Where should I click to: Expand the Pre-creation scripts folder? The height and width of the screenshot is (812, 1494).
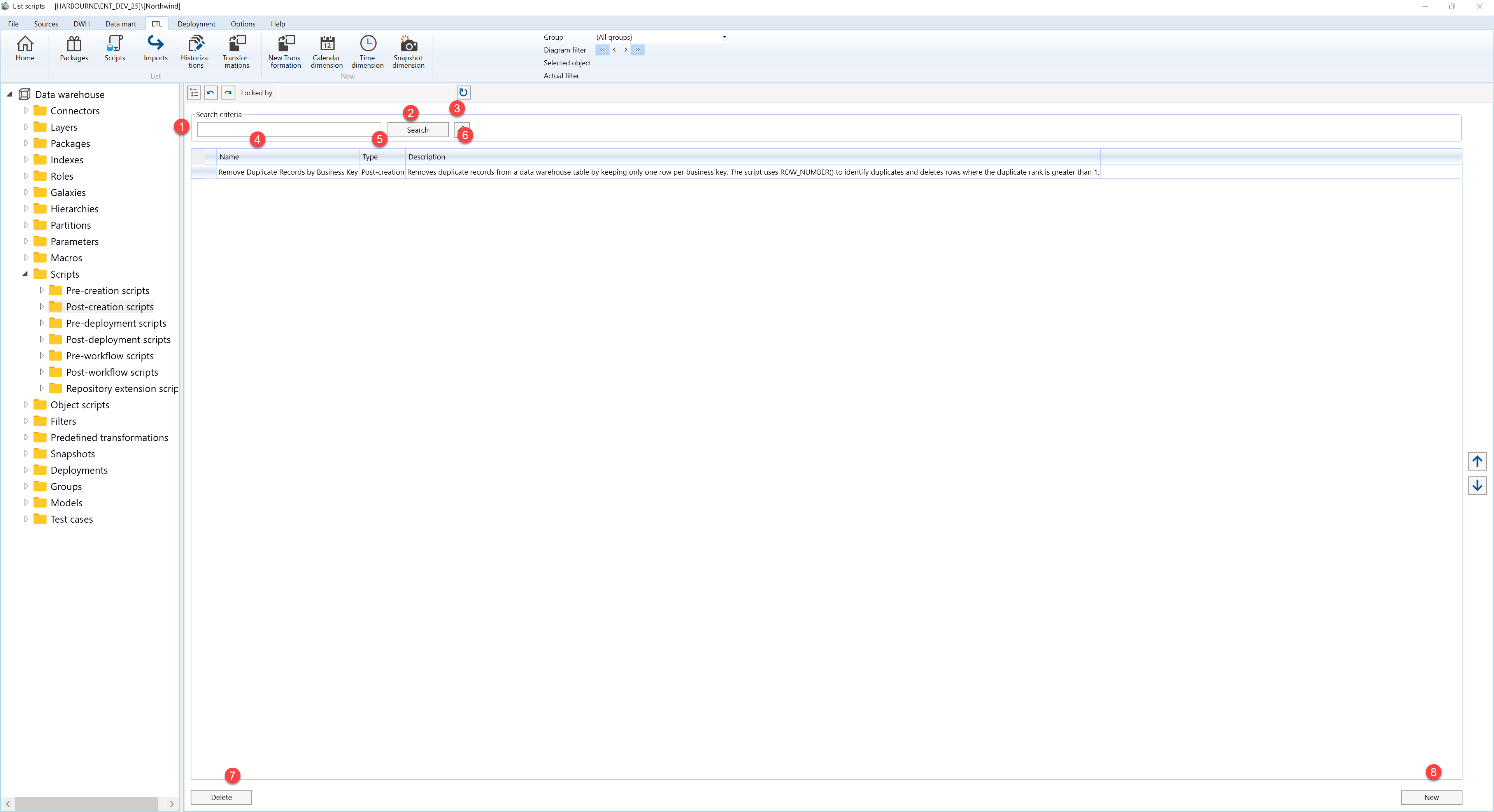coord(41,290)
